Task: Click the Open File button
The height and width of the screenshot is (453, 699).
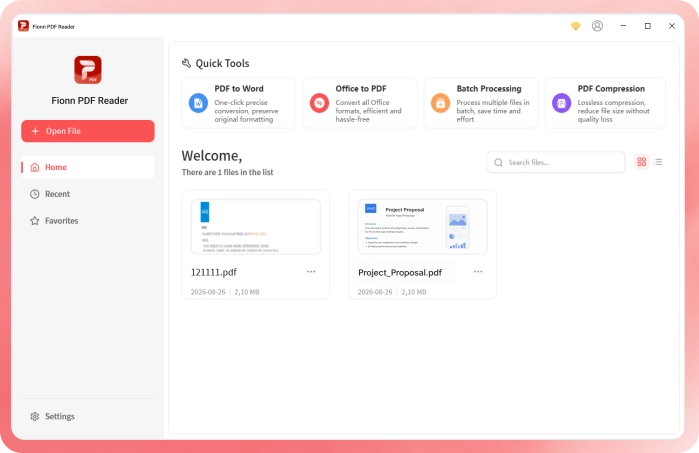Action: 88,131
